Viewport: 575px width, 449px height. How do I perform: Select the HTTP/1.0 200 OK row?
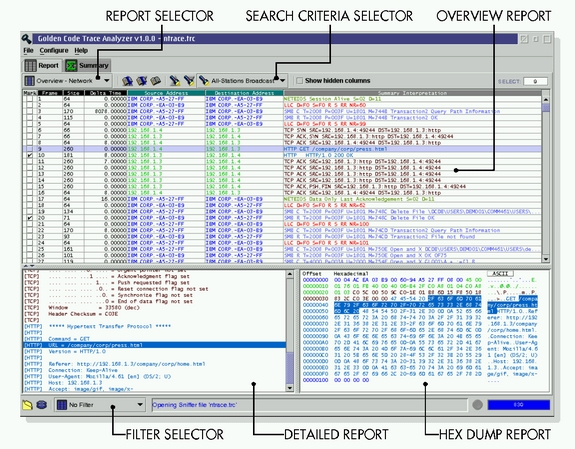282,155
